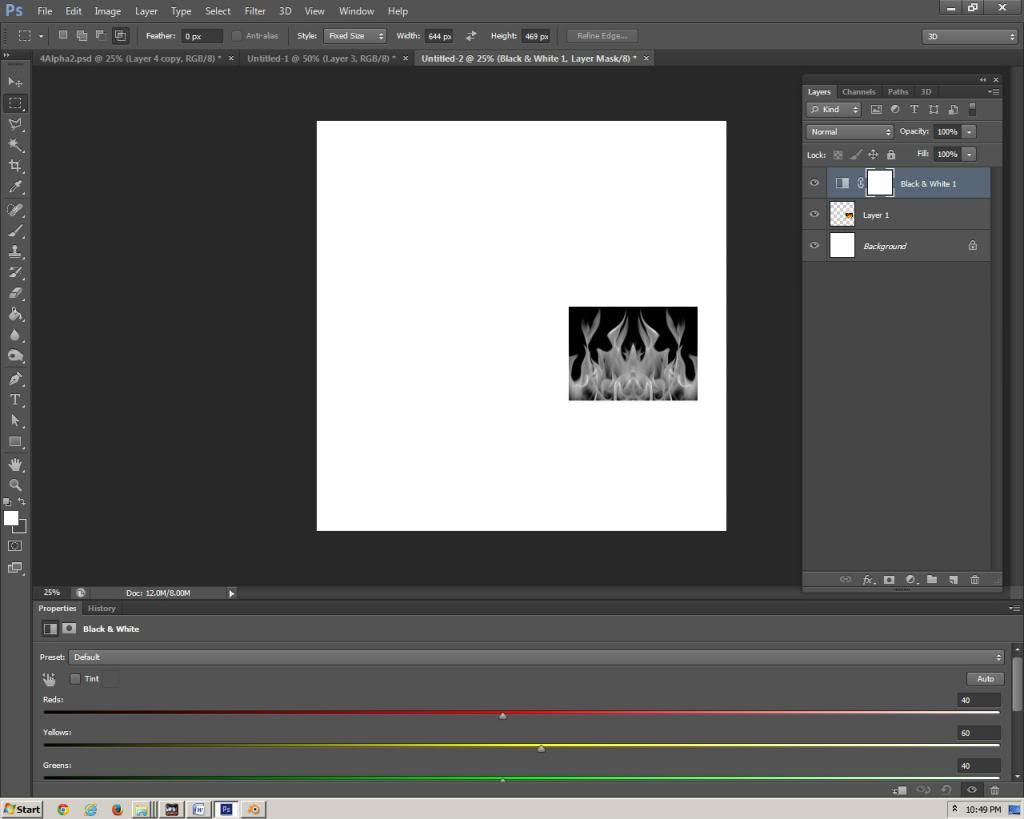1024x819 pixels.
Task: Enable the Tint checkbox
Action: pyautogui.click(x=75, y=679)
